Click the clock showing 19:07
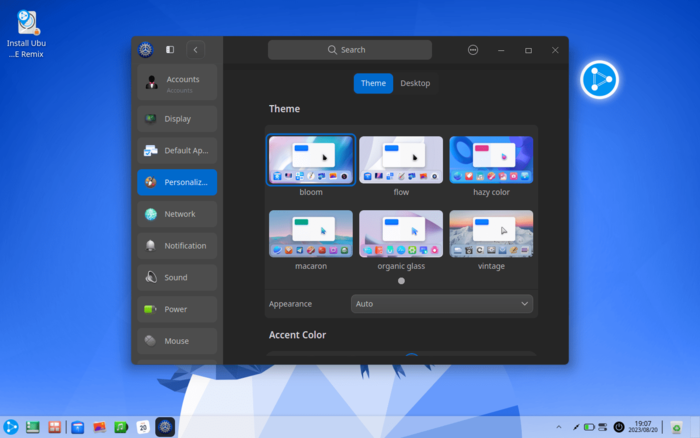This screenshot has width=700, height=438. point(643,426)
